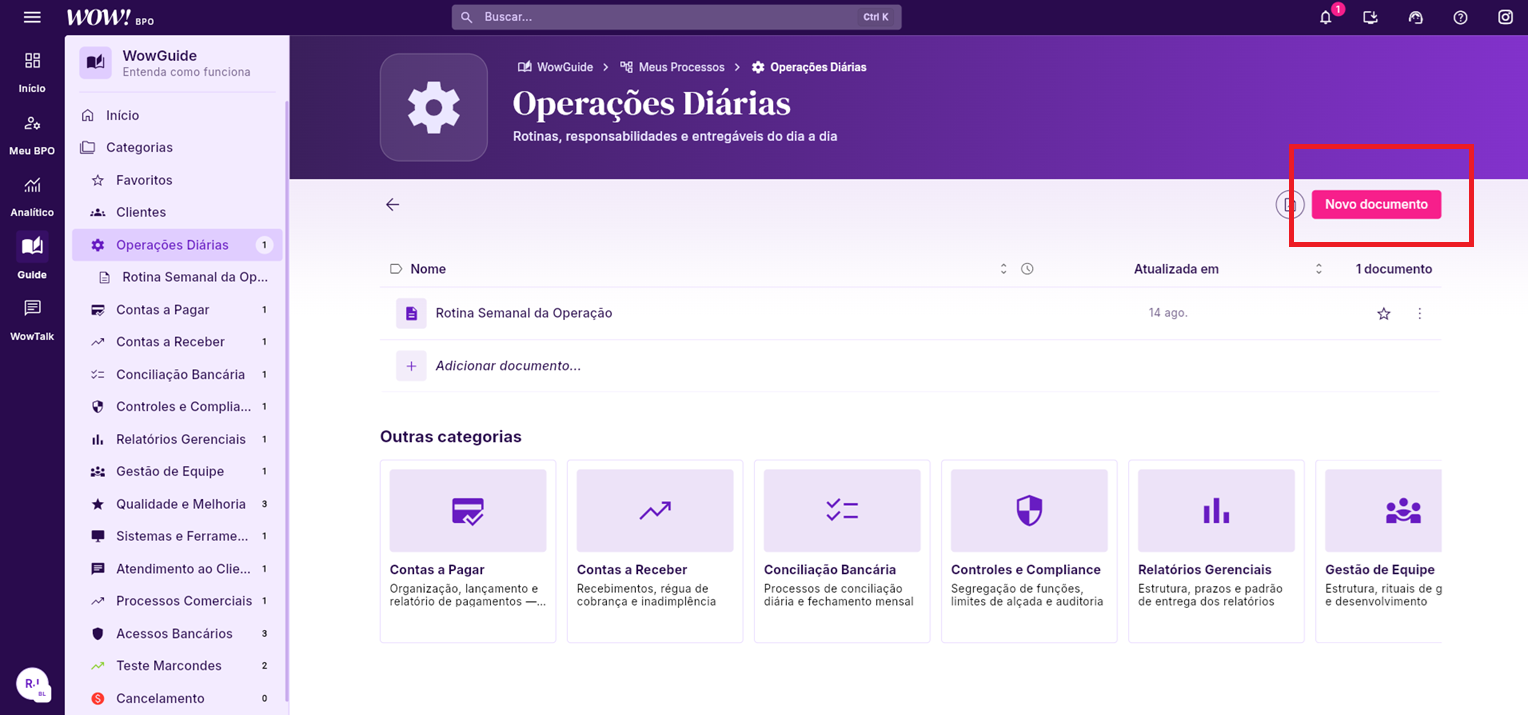Image resolution: width=1528 pixels, height=715 pixels.
Task: Open Processos Comerciais in sidebar
Action: [176, 601]
